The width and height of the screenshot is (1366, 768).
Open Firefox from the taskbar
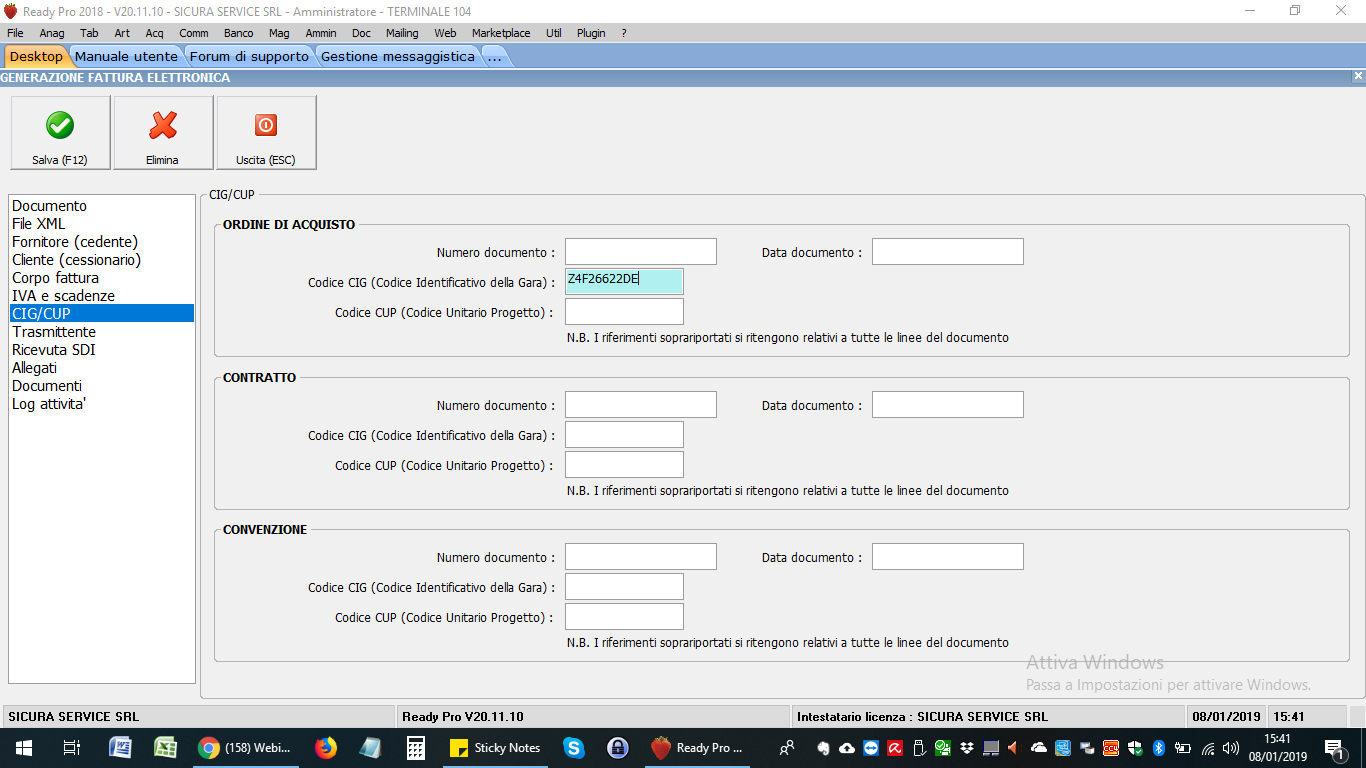325,748
